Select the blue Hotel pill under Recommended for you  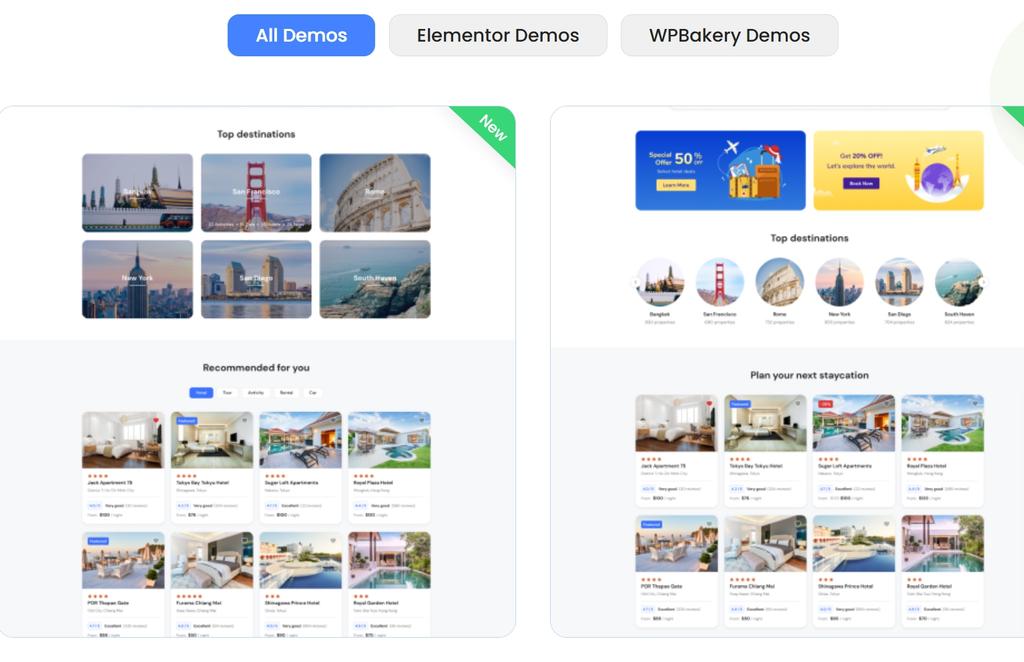point(201,392)
